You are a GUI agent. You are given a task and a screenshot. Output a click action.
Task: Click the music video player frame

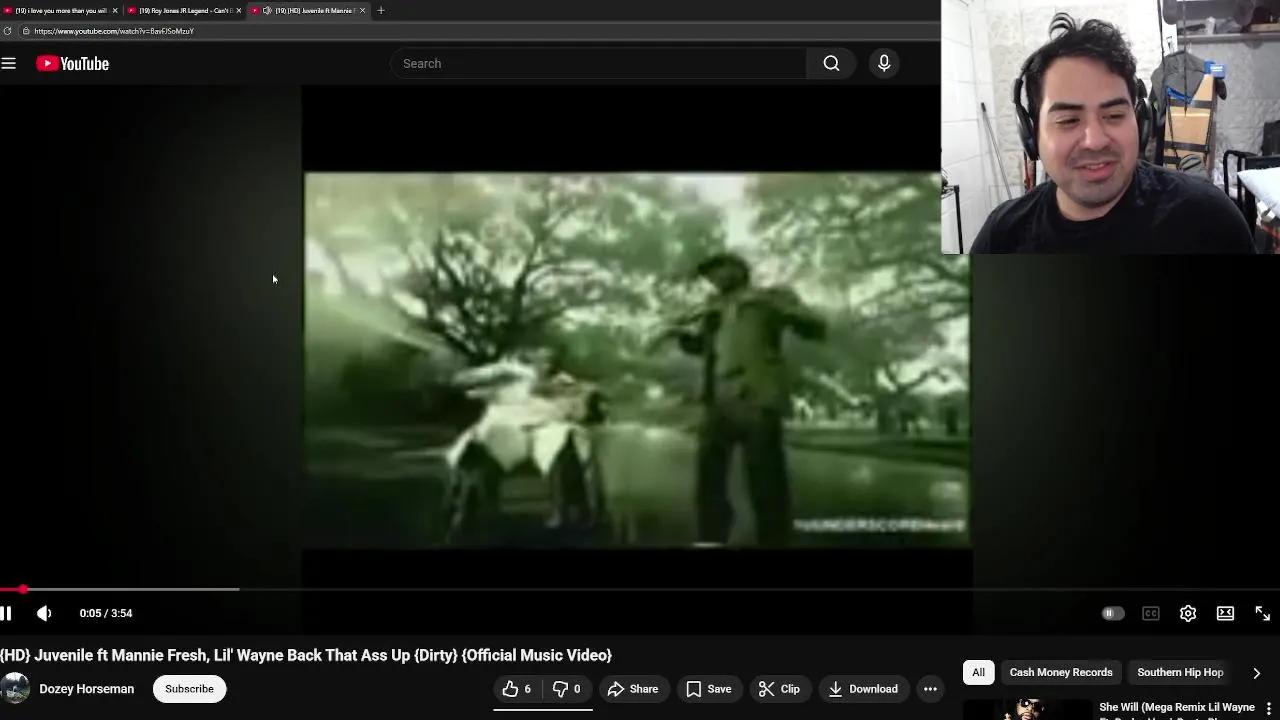tap(636, 360)
